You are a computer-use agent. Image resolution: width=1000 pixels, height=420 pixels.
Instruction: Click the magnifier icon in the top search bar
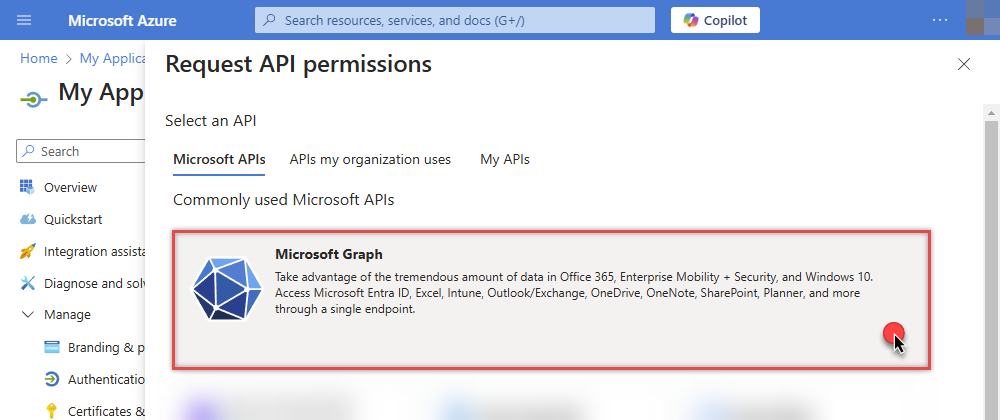tap(270, 20)
